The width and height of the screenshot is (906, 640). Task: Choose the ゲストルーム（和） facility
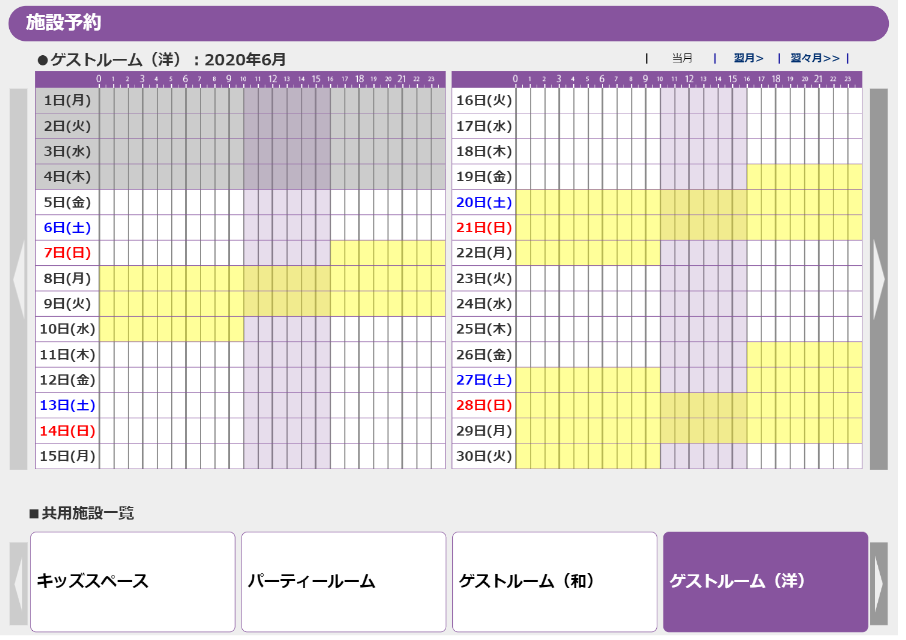(554, 582)
